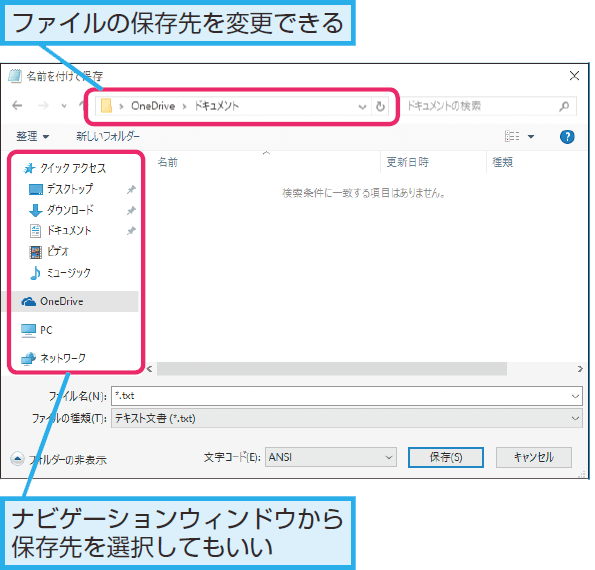This screenshot has height=570, width=595.
Task: Expand the 文字コード ANSI dropdown
Action: point(331,457)
